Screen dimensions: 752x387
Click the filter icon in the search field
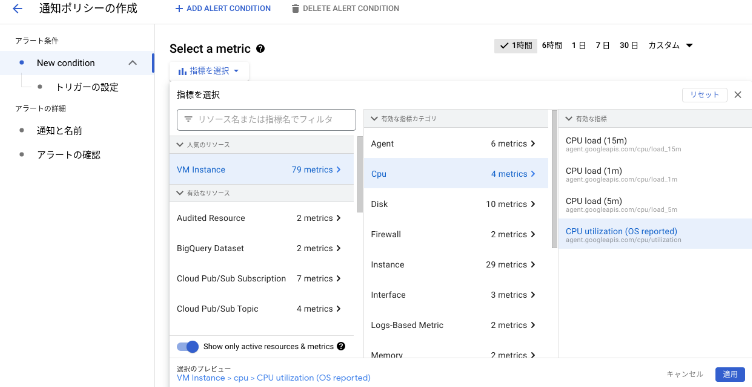(188, 119)
